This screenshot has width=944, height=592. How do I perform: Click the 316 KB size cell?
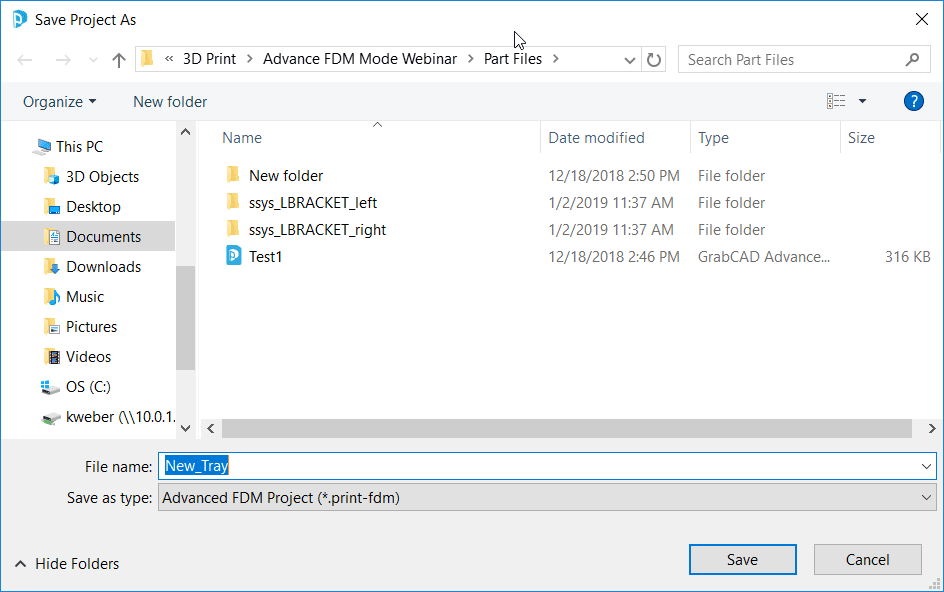coord(907,257)
